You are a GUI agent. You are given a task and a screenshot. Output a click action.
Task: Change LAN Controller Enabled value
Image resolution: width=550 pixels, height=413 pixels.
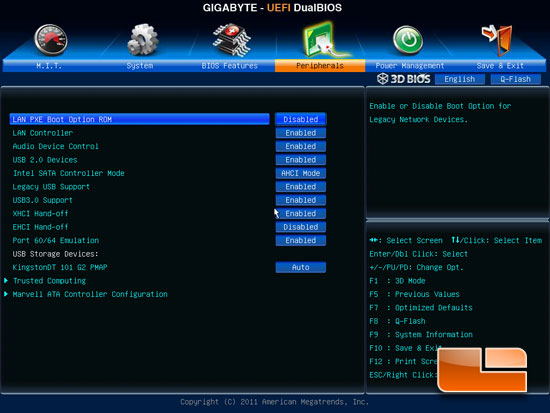click(301, 133)
